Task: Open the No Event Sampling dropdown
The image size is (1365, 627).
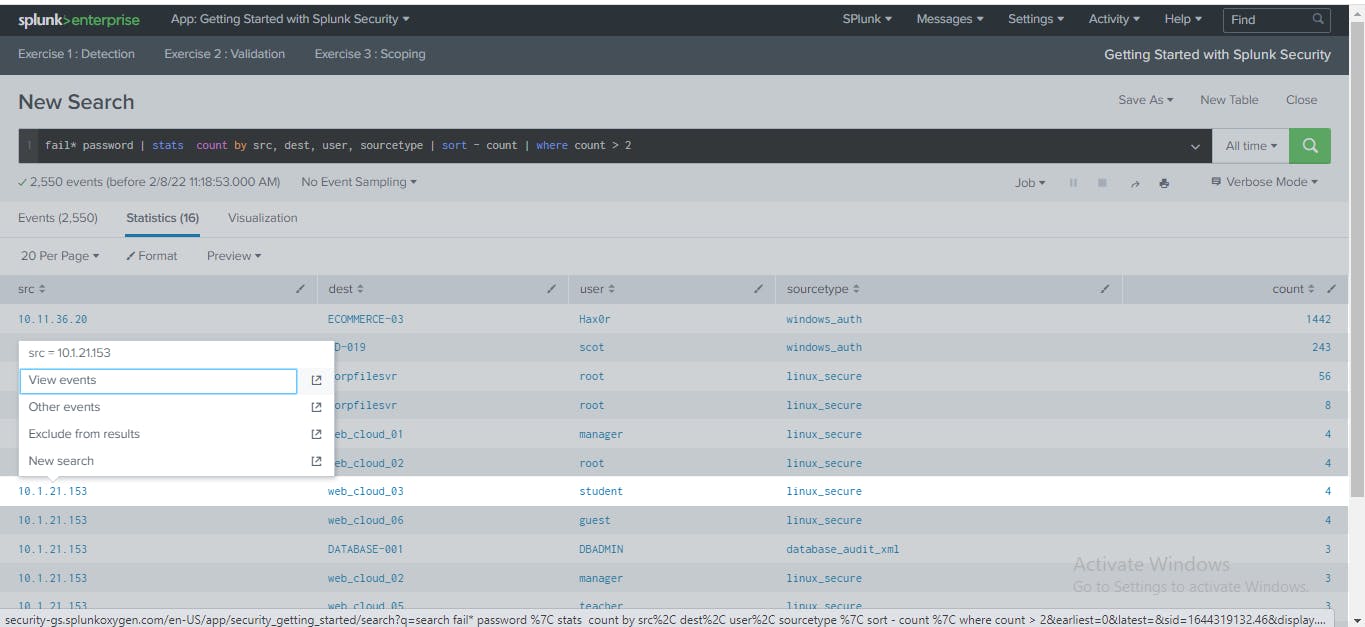Action: 359,182
